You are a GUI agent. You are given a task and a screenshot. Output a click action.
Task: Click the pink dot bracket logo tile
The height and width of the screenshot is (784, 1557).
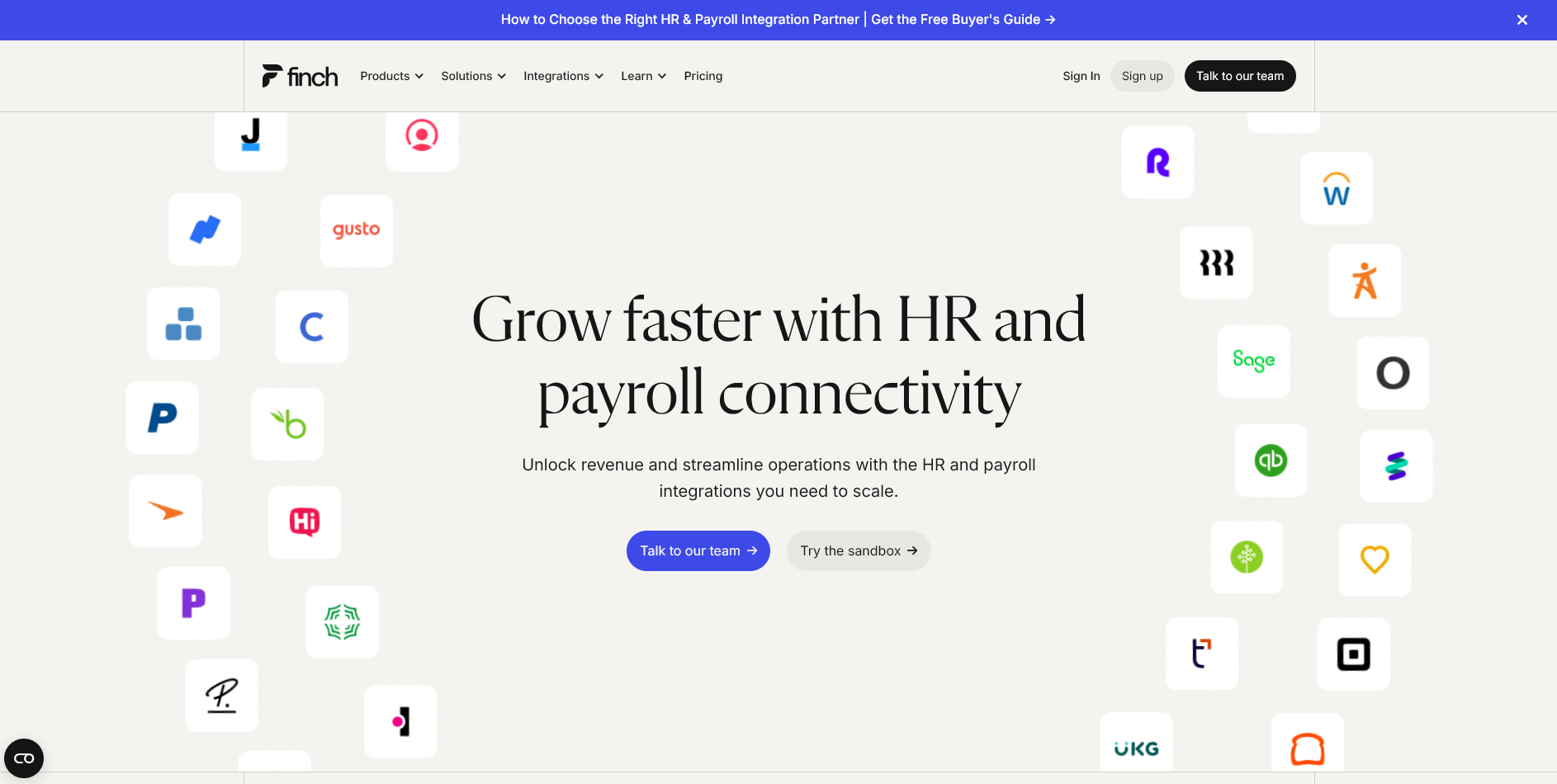pyautogui.click(x=400, y=721)
